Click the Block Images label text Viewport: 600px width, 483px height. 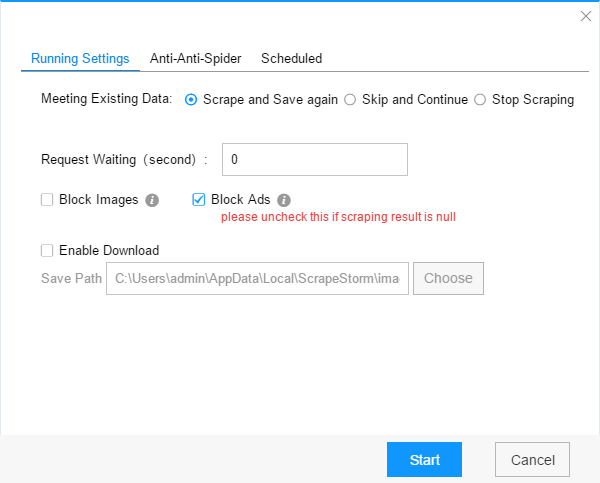tap(99, 199)
